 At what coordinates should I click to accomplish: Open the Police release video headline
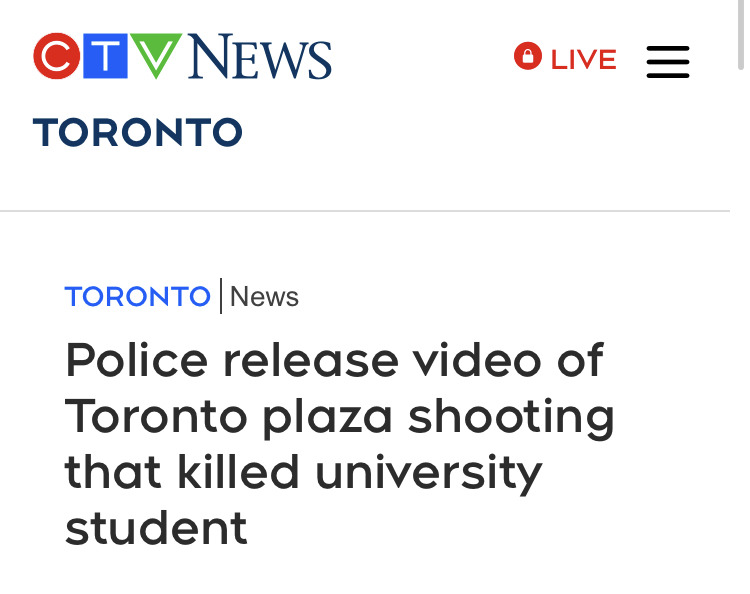tap(339, 443)
